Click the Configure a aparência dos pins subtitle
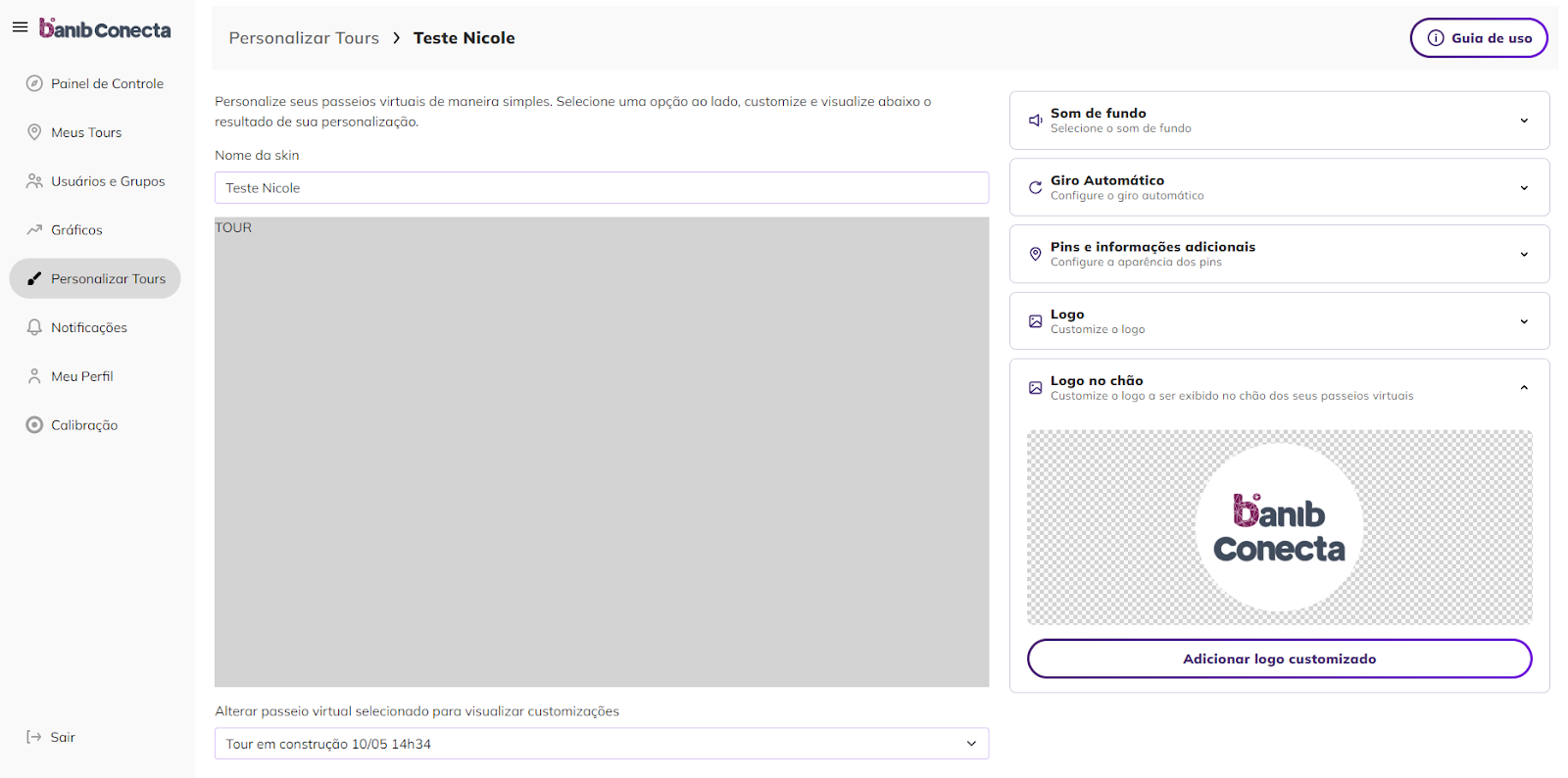The image size is (1568, 778). click(1136, 263)
